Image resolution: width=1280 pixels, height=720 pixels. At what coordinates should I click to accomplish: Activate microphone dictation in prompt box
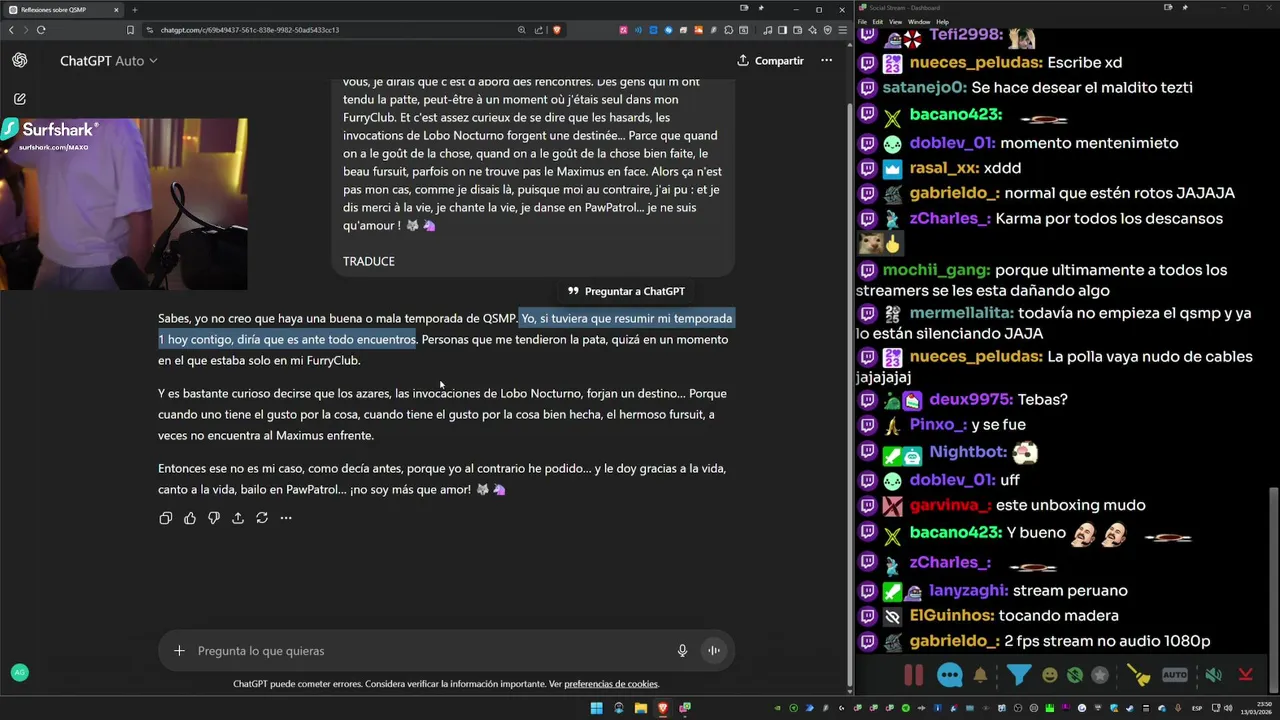click(x=682, y=651)
